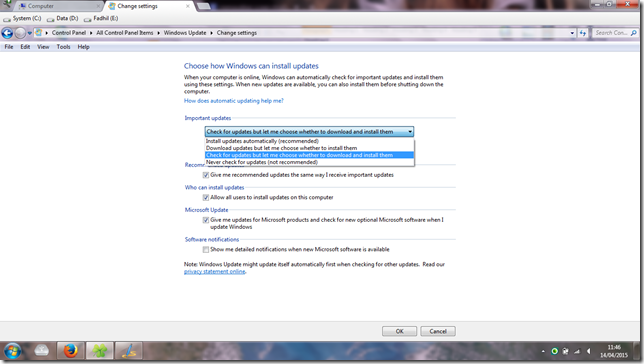
Task: Click the signal strength tray icon
Action: (x=577, y=351)
